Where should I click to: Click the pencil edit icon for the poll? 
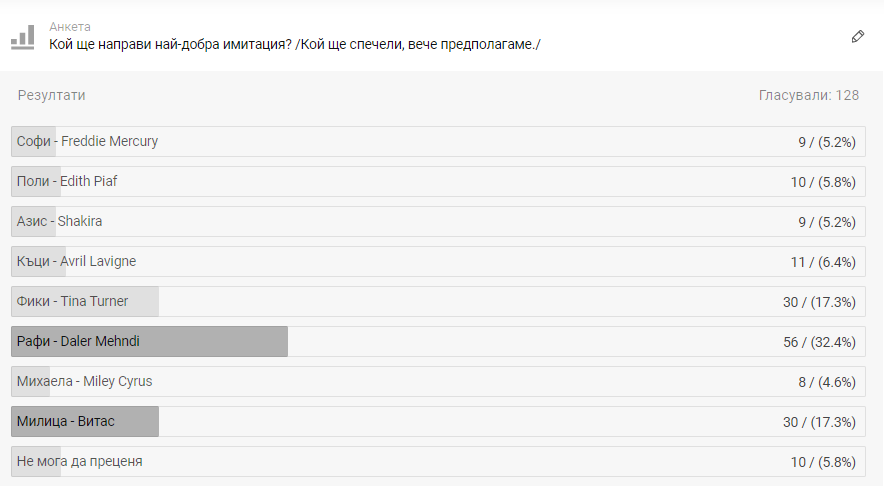coord(857,36)
